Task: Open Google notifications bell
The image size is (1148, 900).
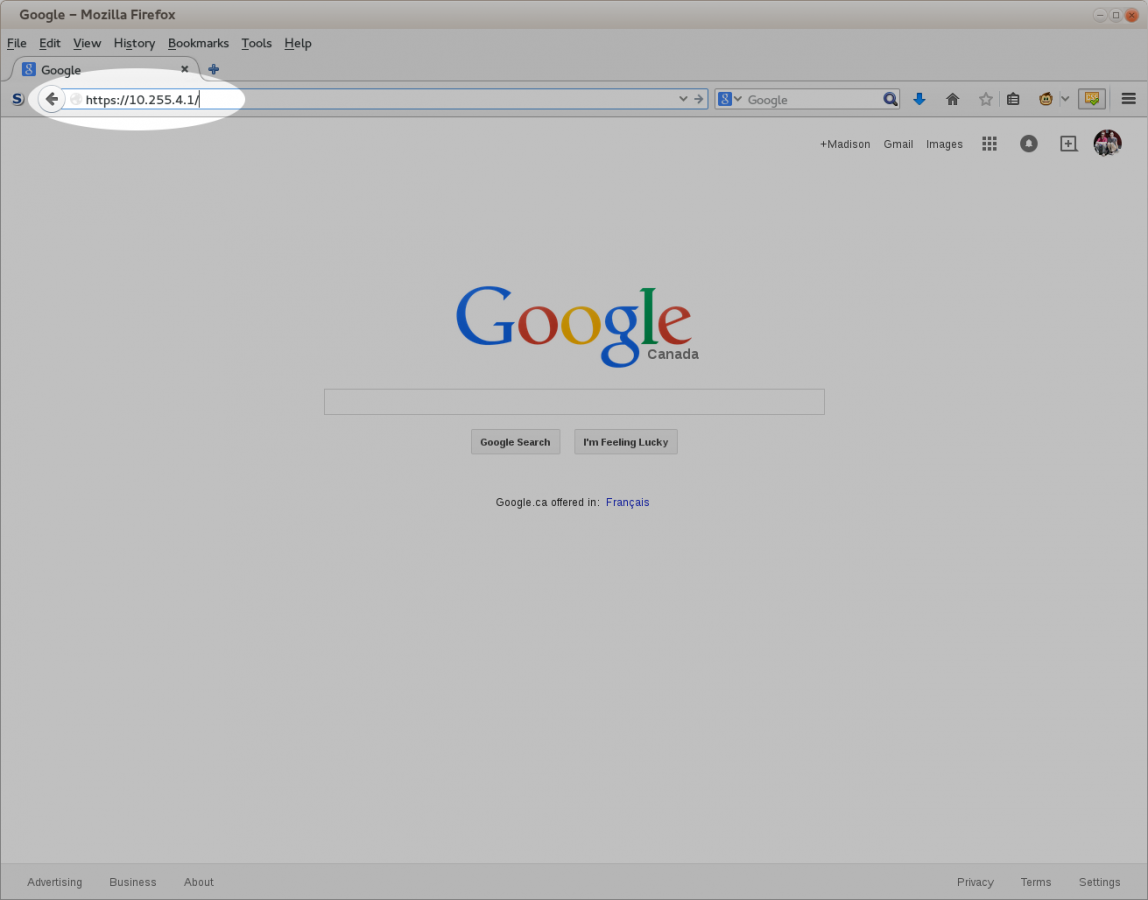Action: pos(1028,144)
